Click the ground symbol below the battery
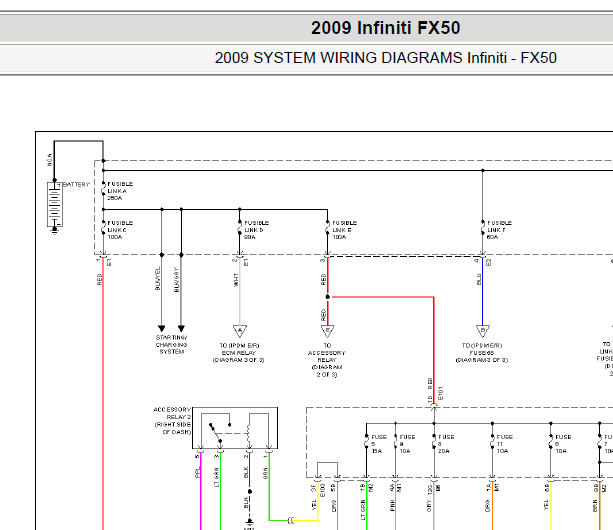Viewport: 613px width, 530px height. (x=55, y=231)
